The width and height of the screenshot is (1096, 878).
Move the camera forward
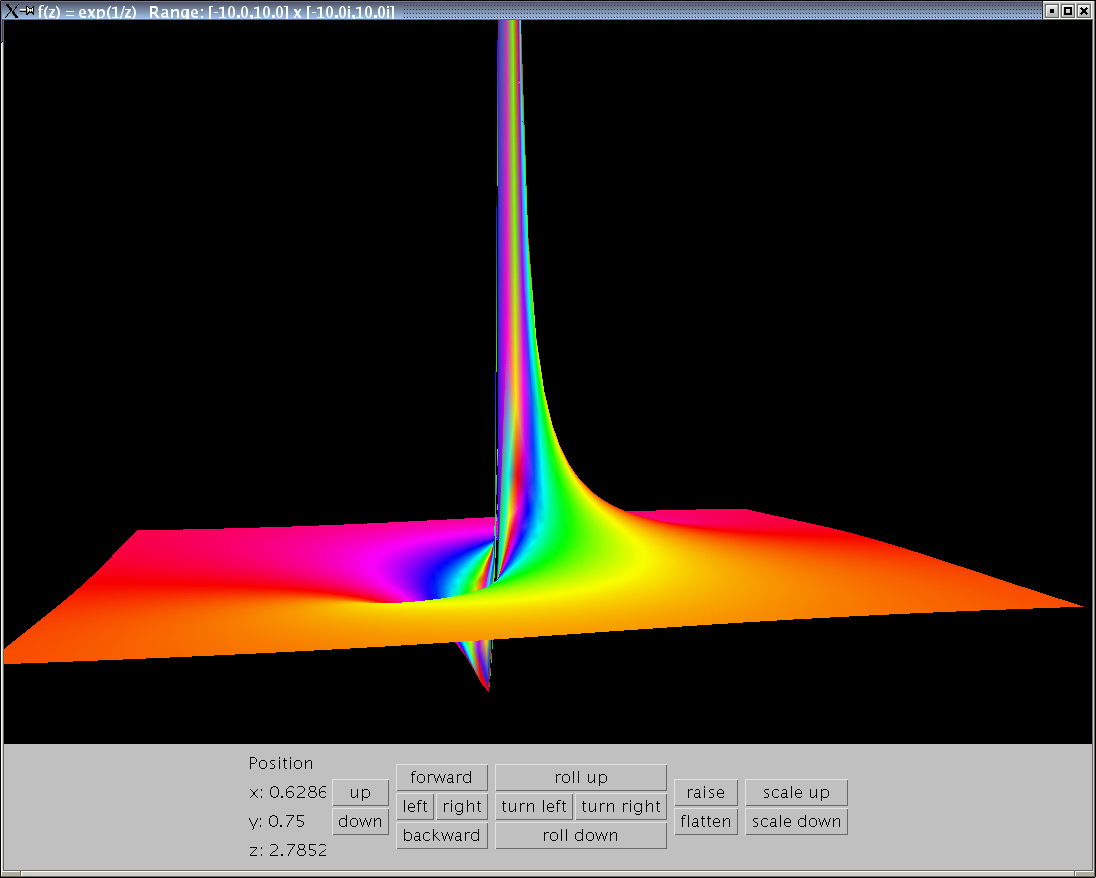[x=441, y=777]
